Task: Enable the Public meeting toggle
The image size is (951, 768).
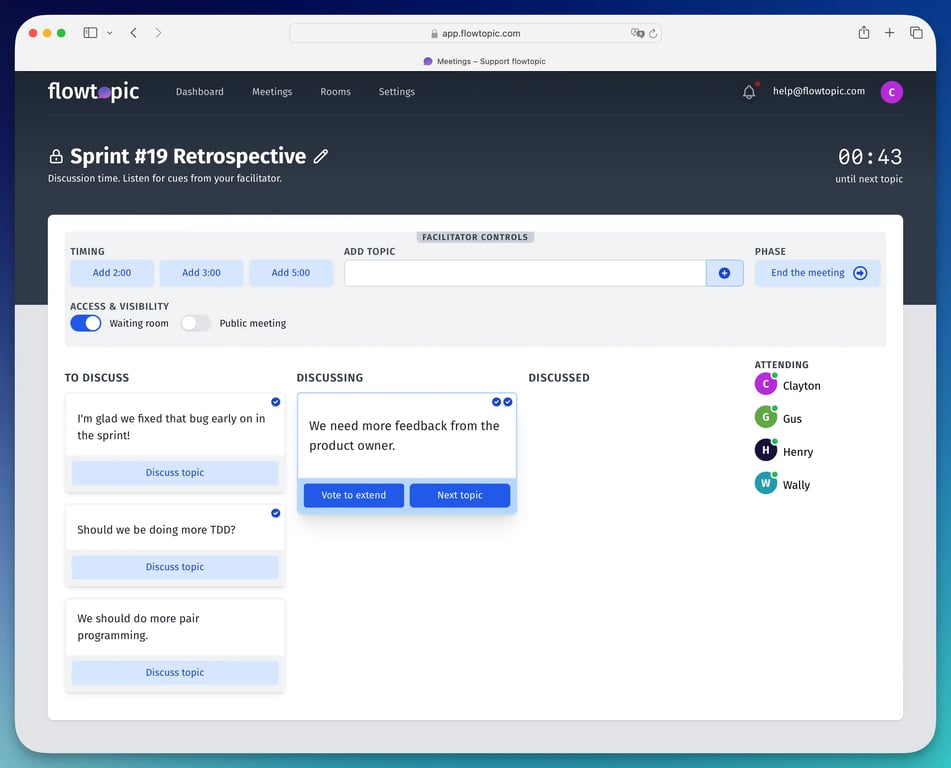Action: pyautogui.click(x=195, y=323)
